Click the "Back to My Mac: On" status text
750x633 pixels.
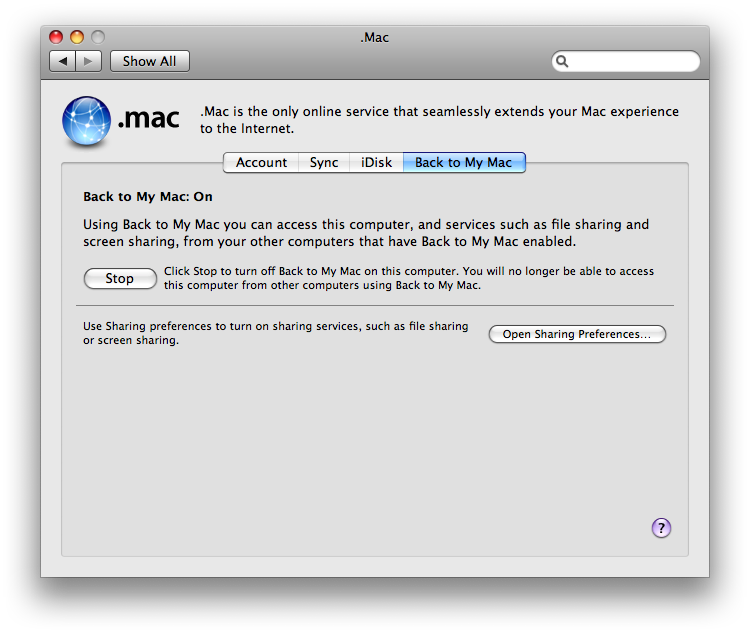pos(148,197)
